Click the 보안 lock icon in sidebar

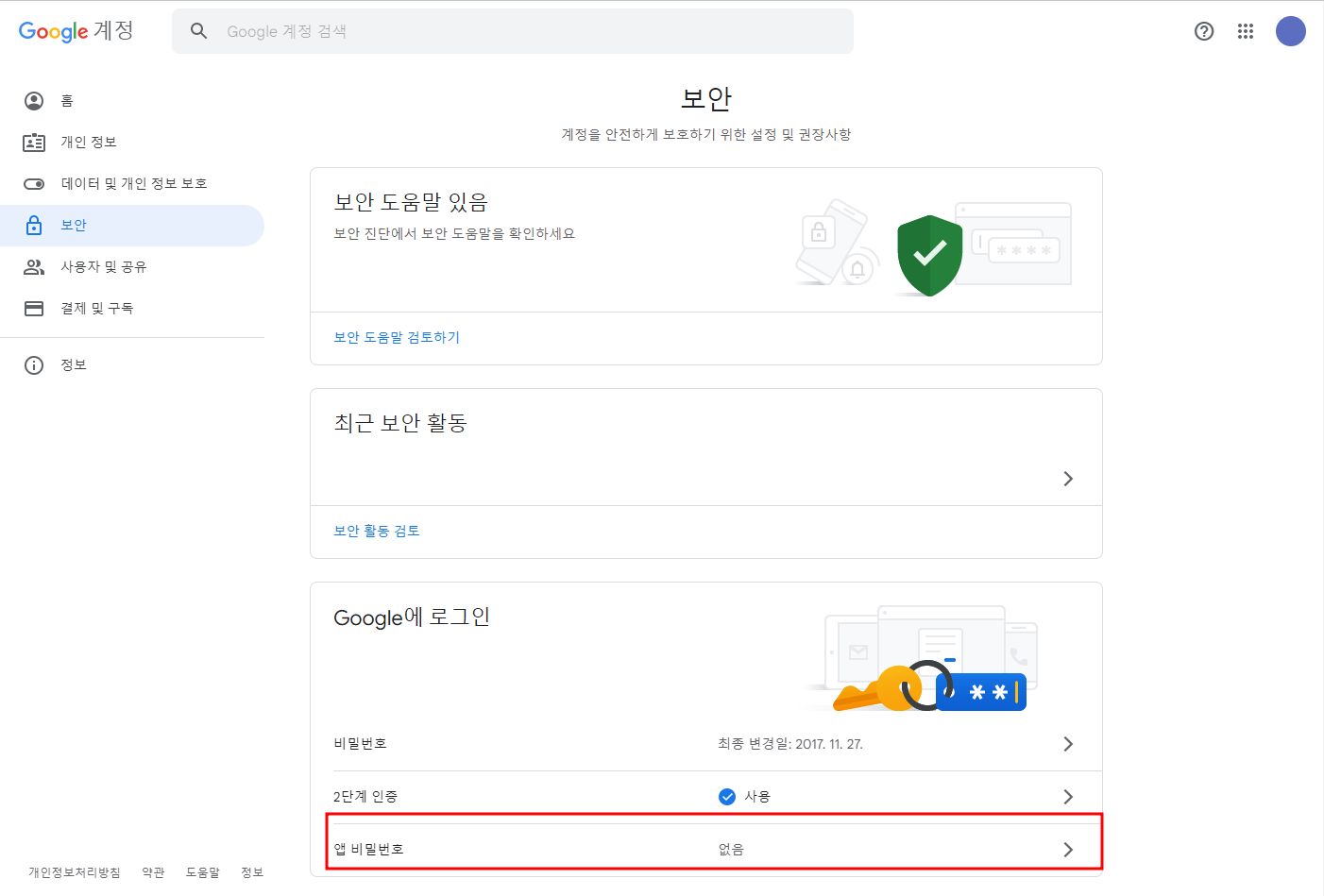[x=34, y=225]
